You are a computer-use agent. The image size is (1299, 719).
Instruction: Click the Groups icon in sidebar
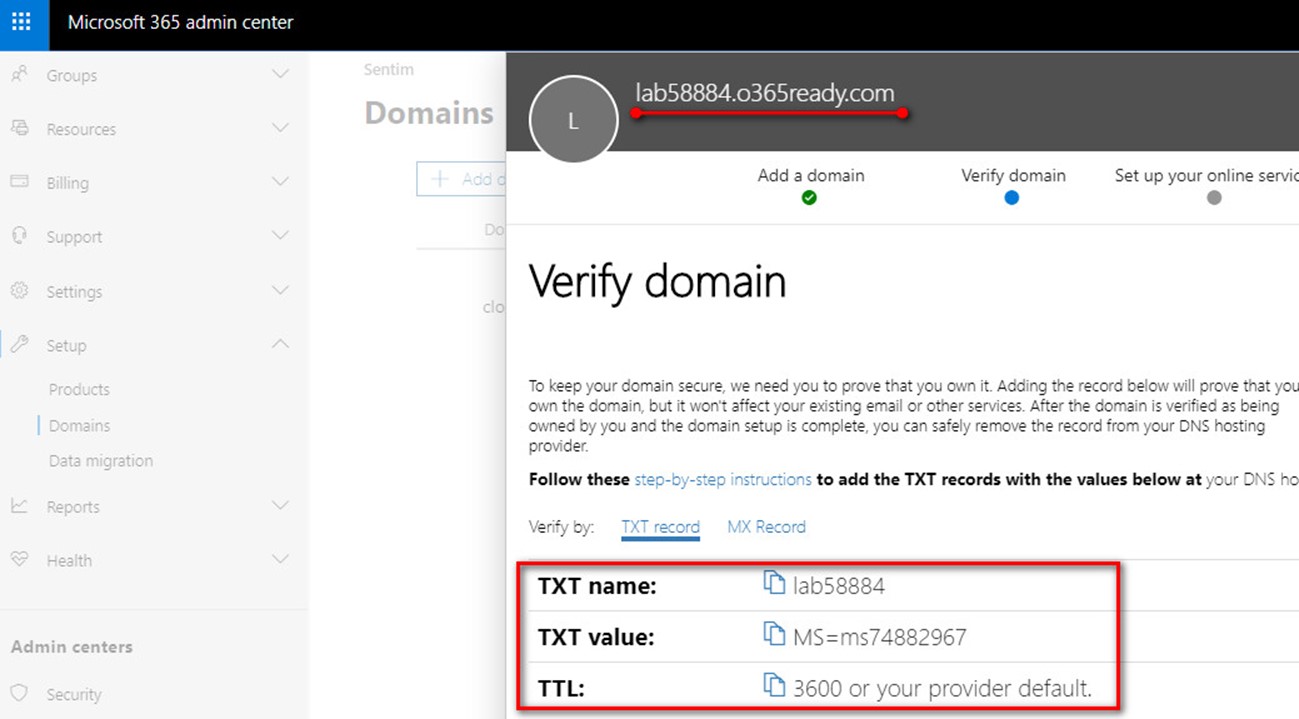click(x=19, y=75)
